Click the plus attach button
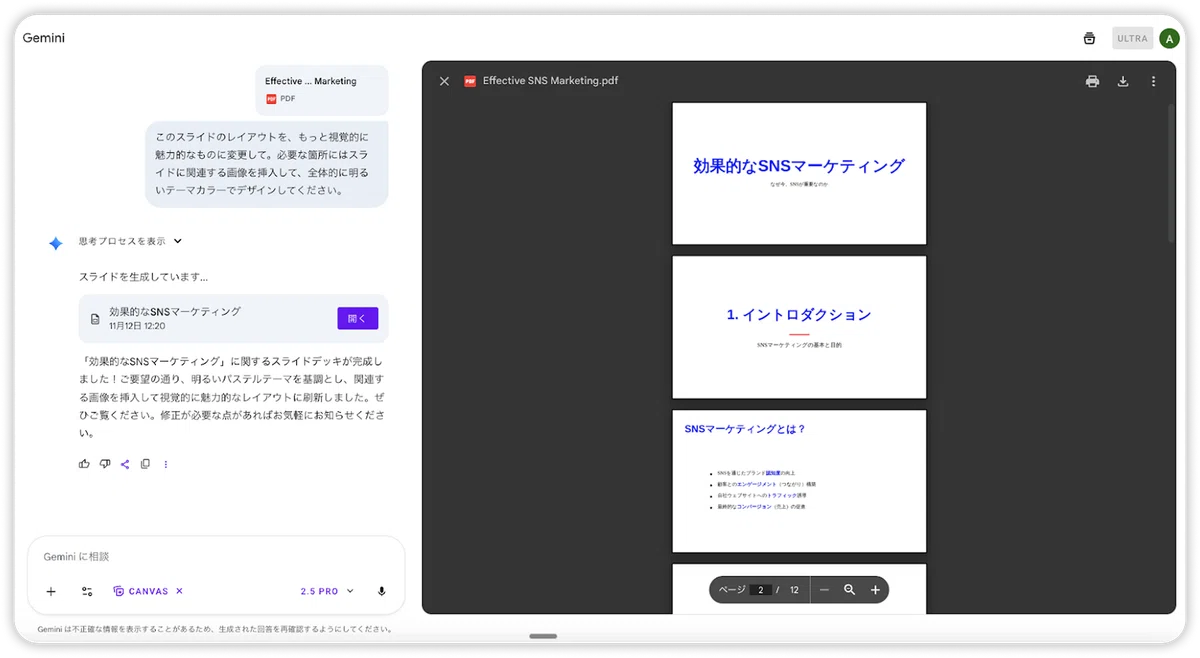This screenshot has width=1200, height=658. [x=51, y=591]
